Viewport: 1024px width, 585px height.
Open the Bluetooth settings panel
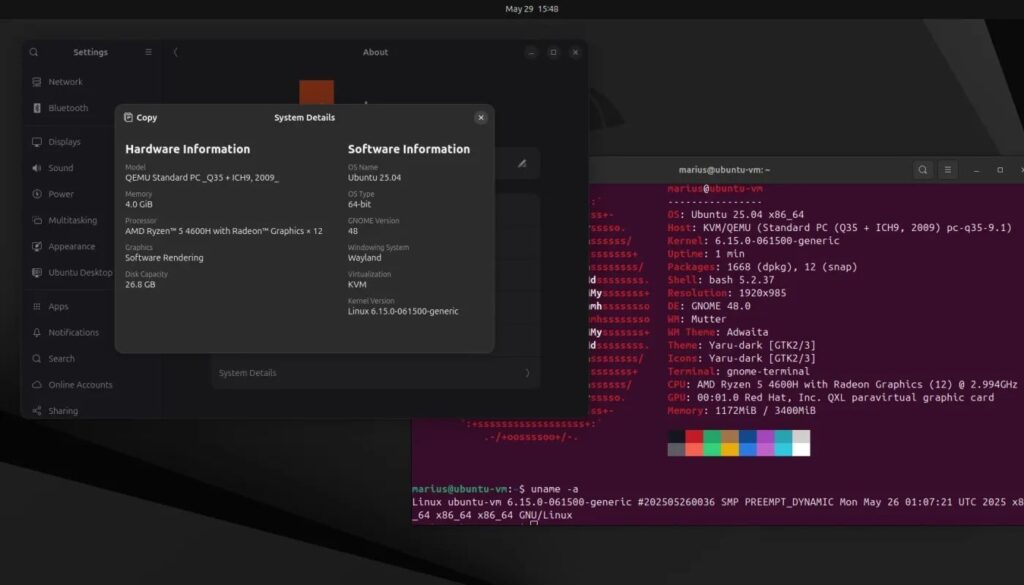(68, 108)
